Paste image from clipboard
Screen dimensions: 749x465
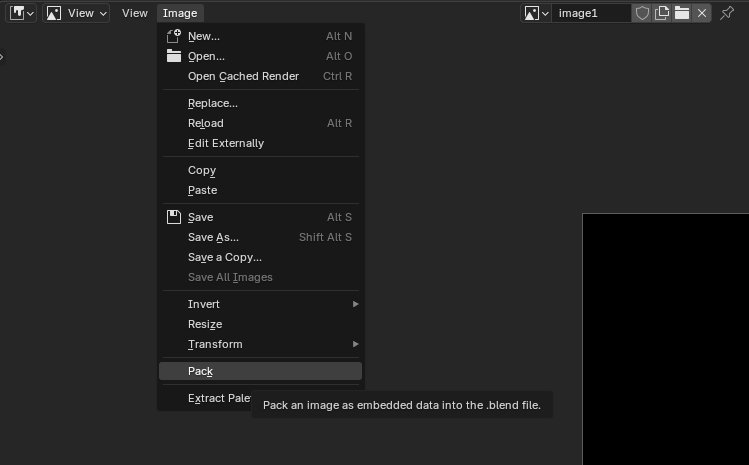click(x=260, y=190)
